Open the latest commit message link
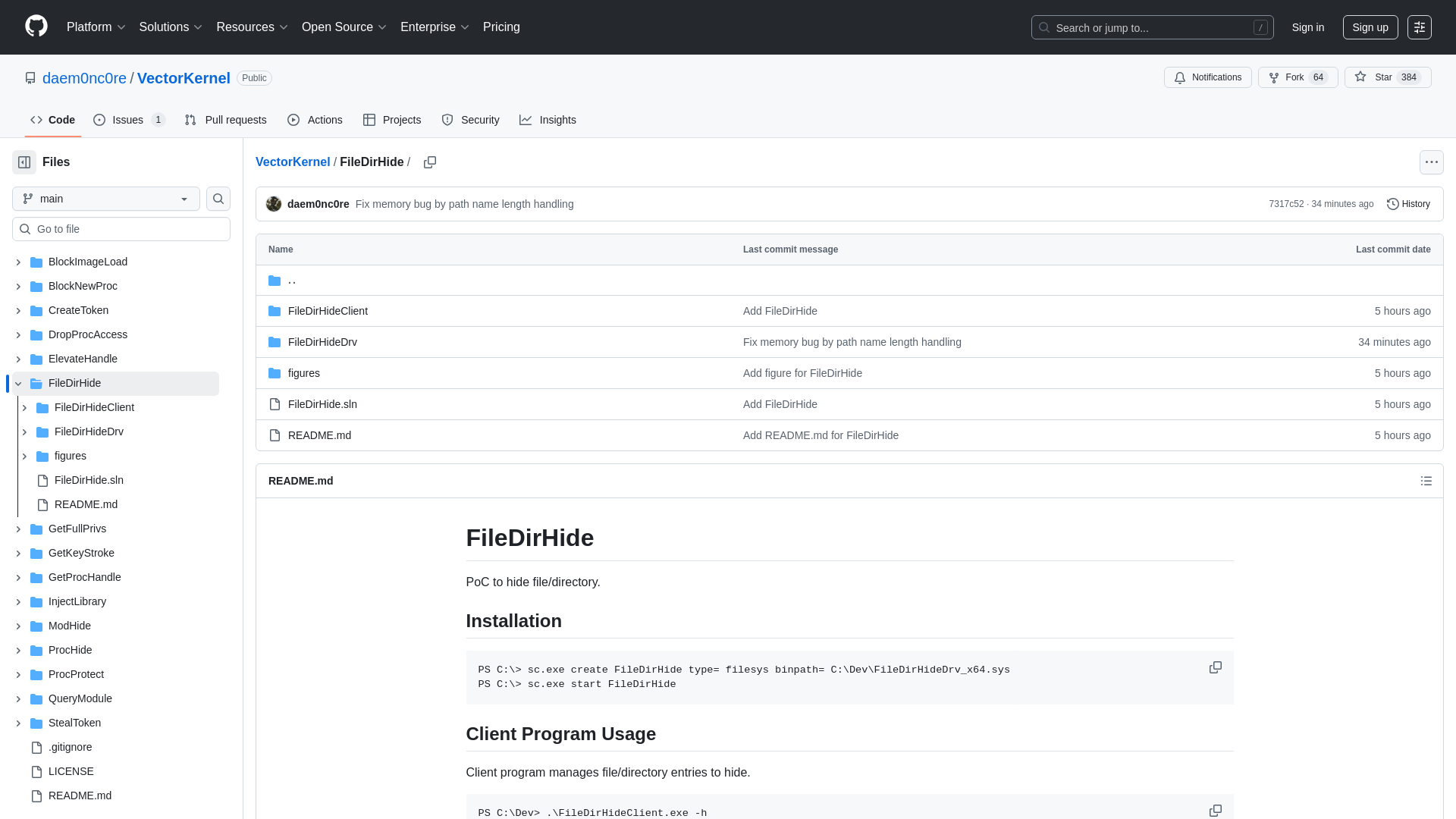The image size is (1456, 819). pyautogui.click(x=464, y=204)
